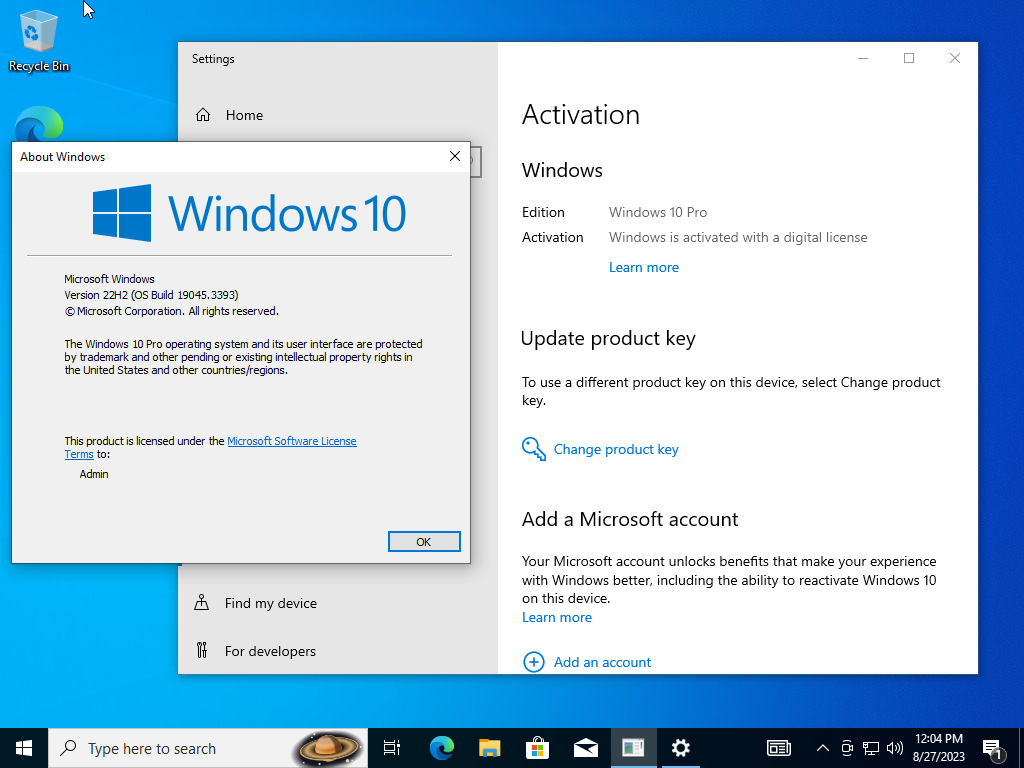Click Learn more under Activation status

point(643,267)
